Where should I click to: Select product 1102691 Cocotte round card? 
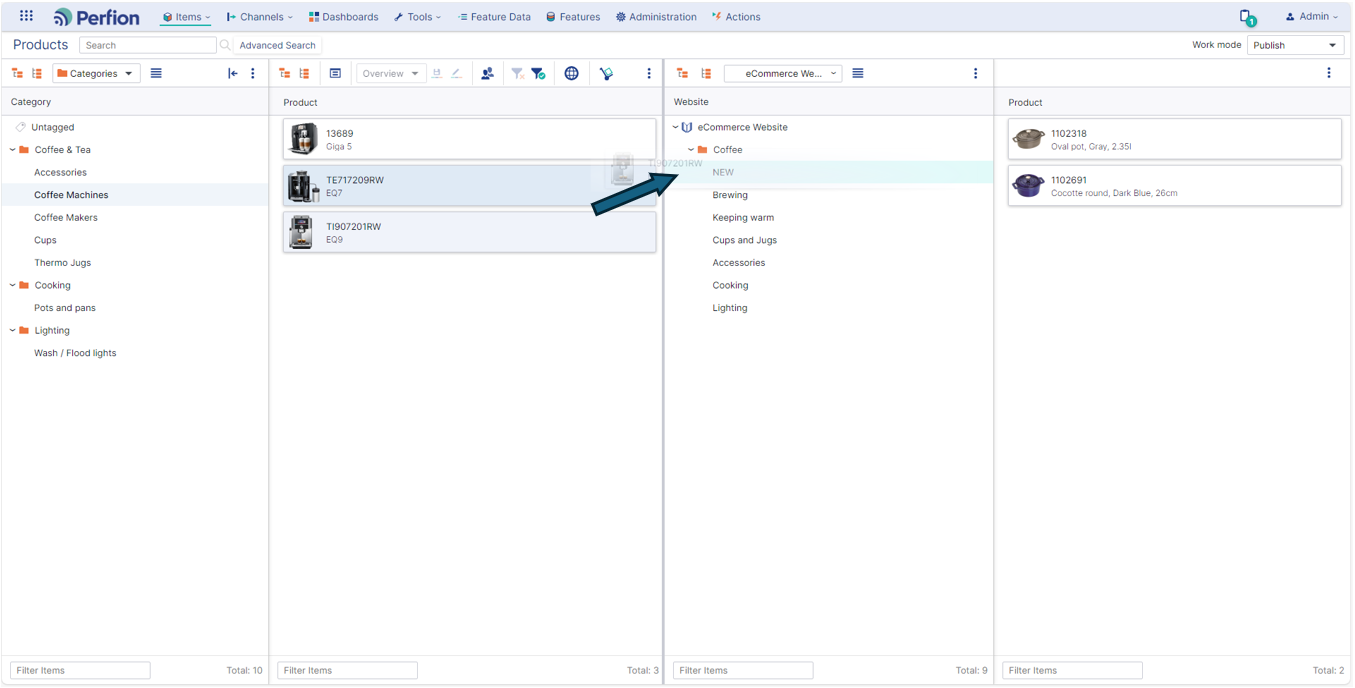[1174, 186]
